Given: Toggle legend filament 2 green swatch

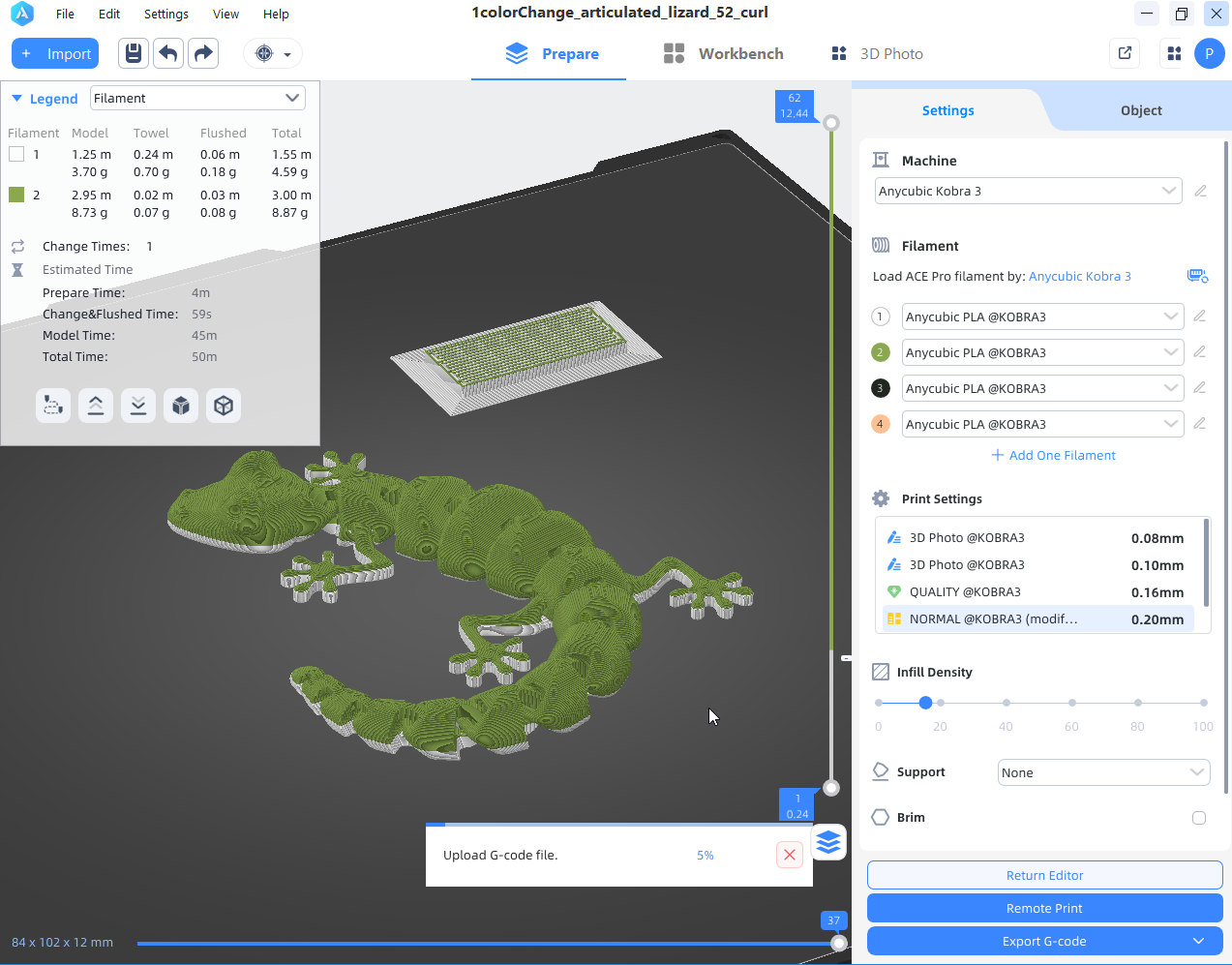Looking at the screenshot, I should pyautogui.click(x=16, y=195).
